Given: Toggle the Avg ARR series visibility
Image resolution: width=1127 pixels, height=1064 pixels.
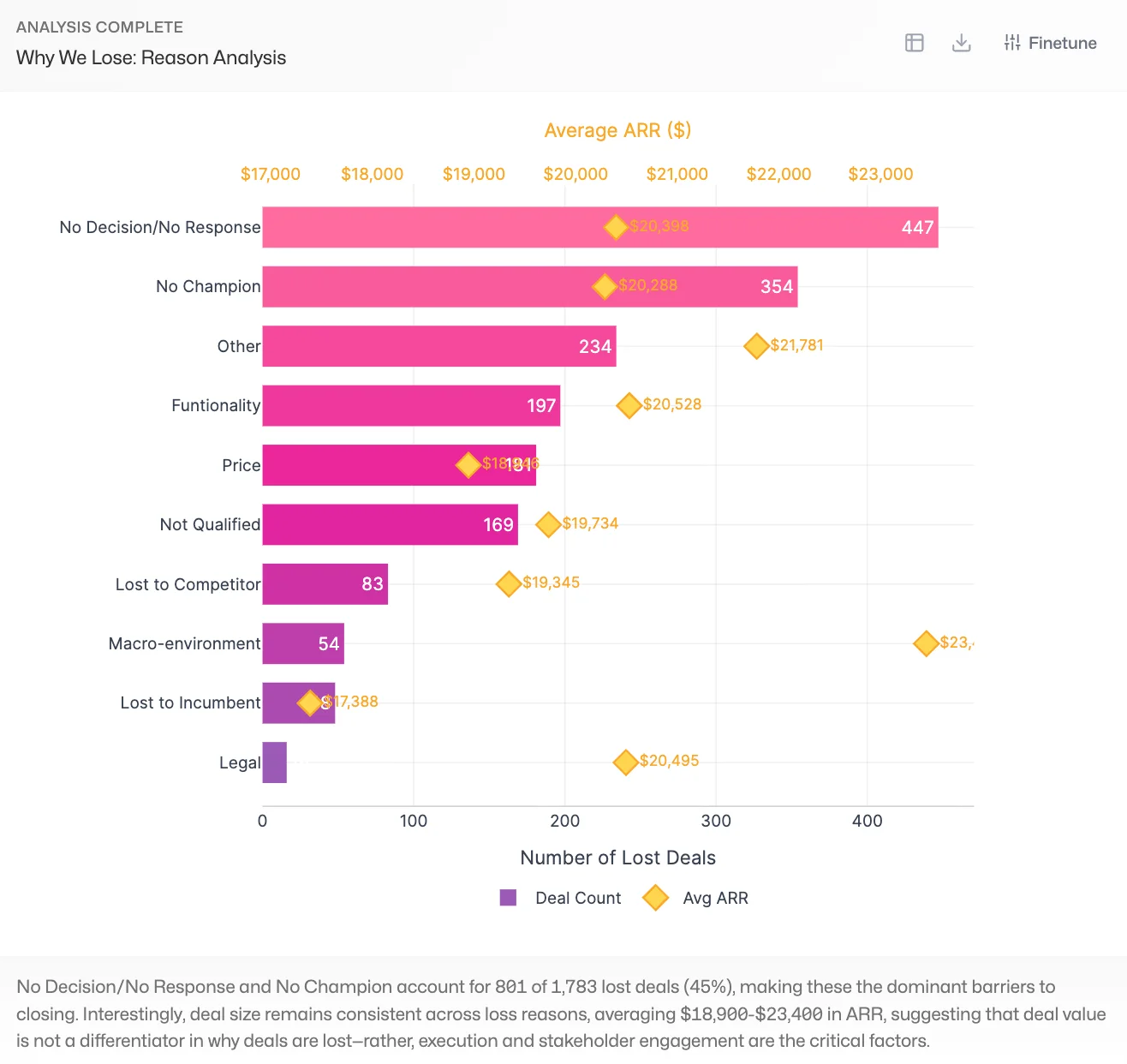Looking at the screenshot, I should (714, 898).
